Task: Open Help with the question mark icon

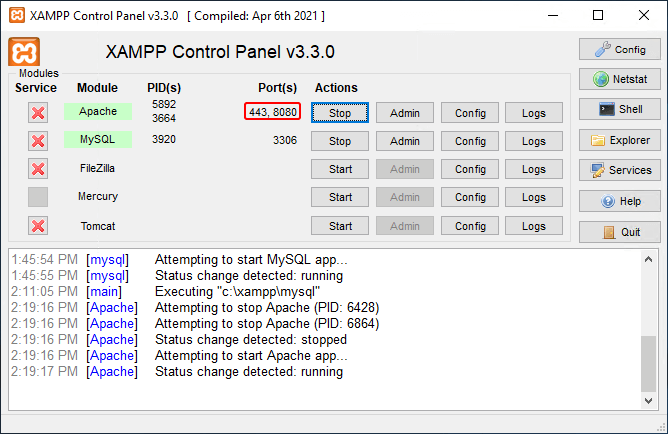Action: pyautogui.click(x=619, y=201)
